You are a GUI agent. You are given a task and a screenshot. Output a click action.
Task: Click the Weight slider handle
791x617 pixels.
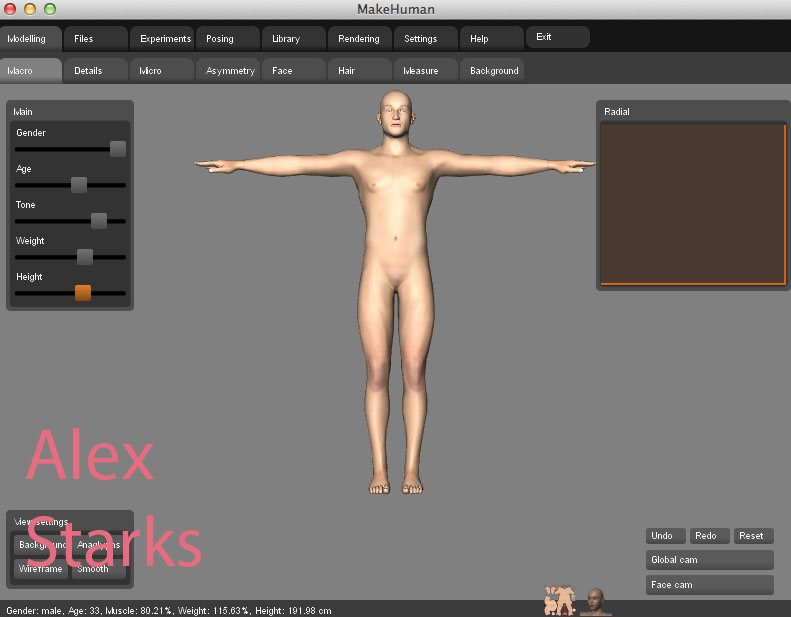point(85,257)
